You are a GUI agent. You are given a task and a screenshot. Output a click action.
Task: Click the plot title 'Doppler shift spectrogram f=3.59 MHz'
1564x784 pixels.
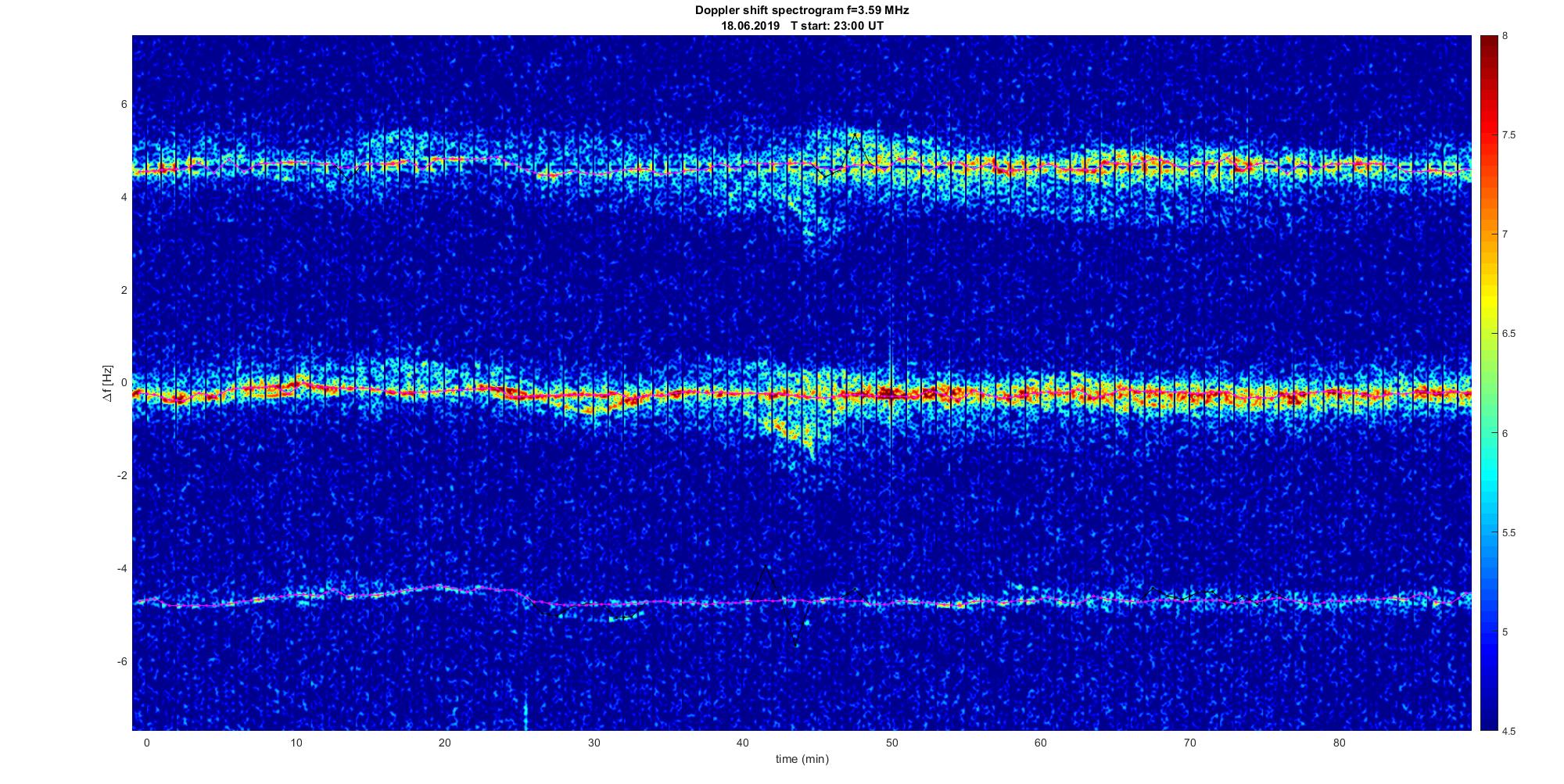(802, 10)
